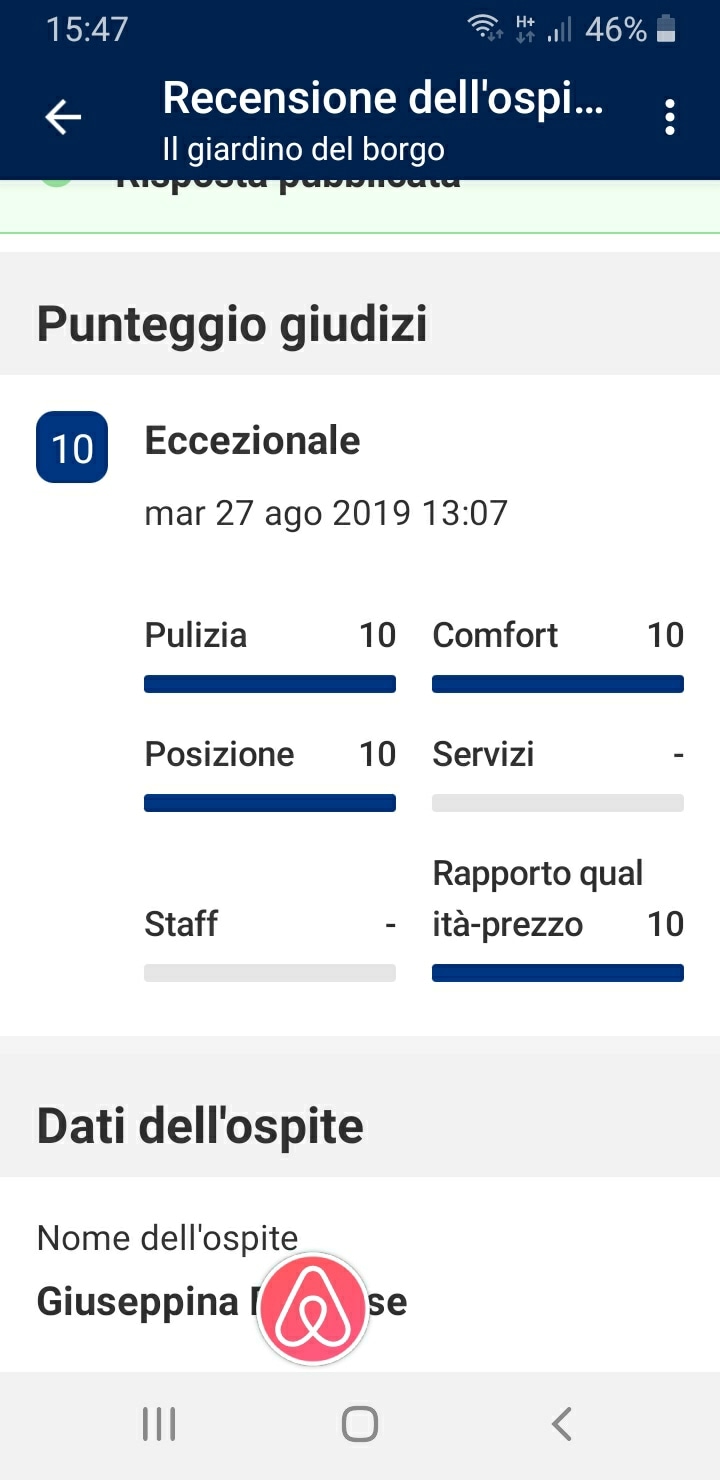Tap the Il giardino del borgo subtitle

[x=303, y=150]
